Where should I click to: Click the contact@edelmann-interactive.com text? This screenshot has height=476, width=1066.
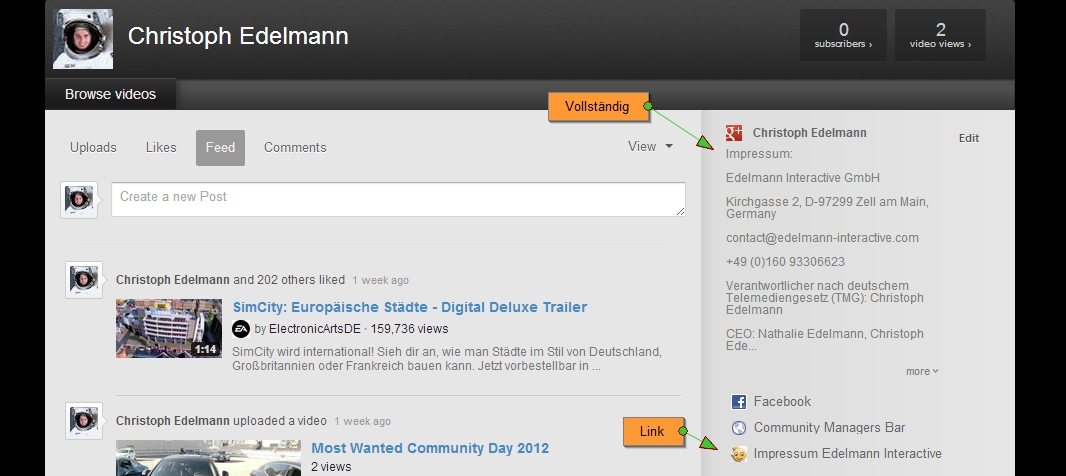[x=822, y=238]
